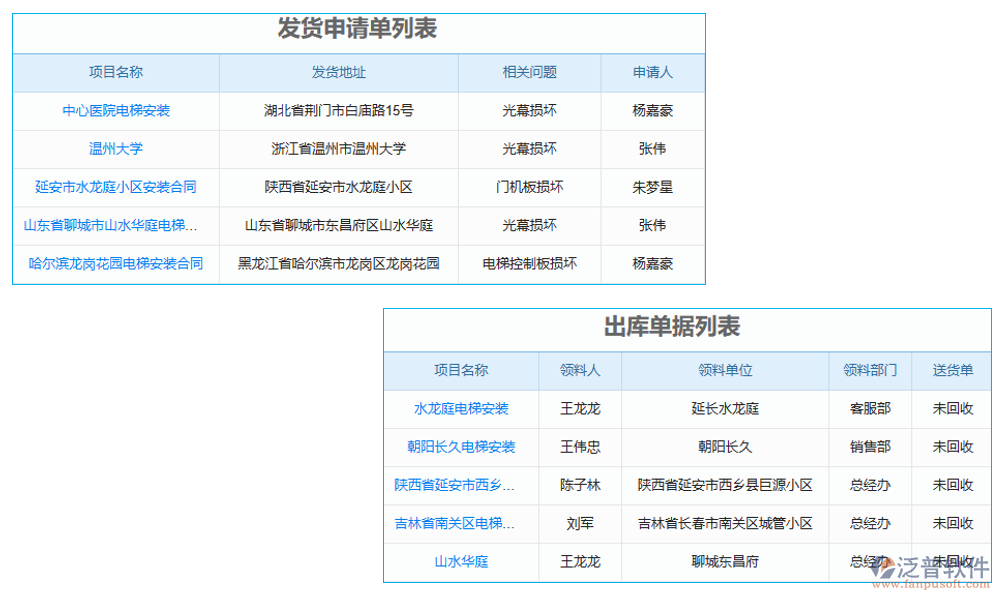
Task: Open the 朝阳长久电梯安装 project link
Action: click(461, 447)
